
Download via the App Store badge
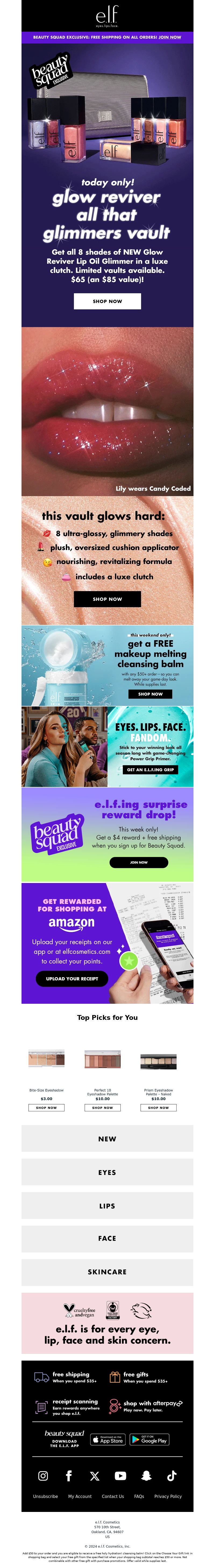coord(108,1439)
